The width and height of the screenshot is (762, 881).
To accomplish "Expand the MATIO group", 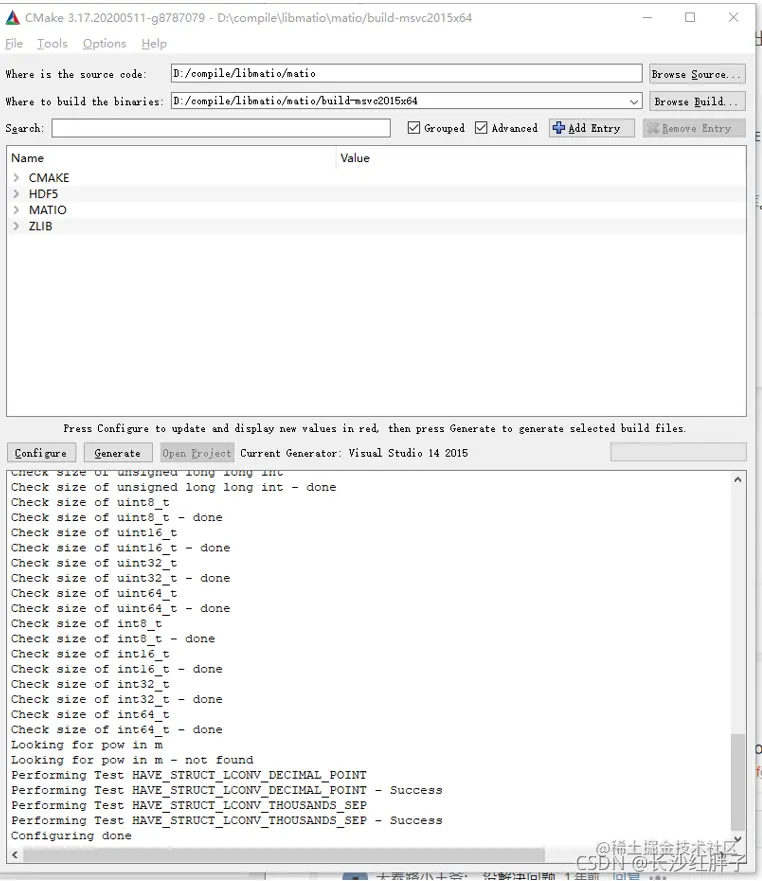I will [16, 210].
